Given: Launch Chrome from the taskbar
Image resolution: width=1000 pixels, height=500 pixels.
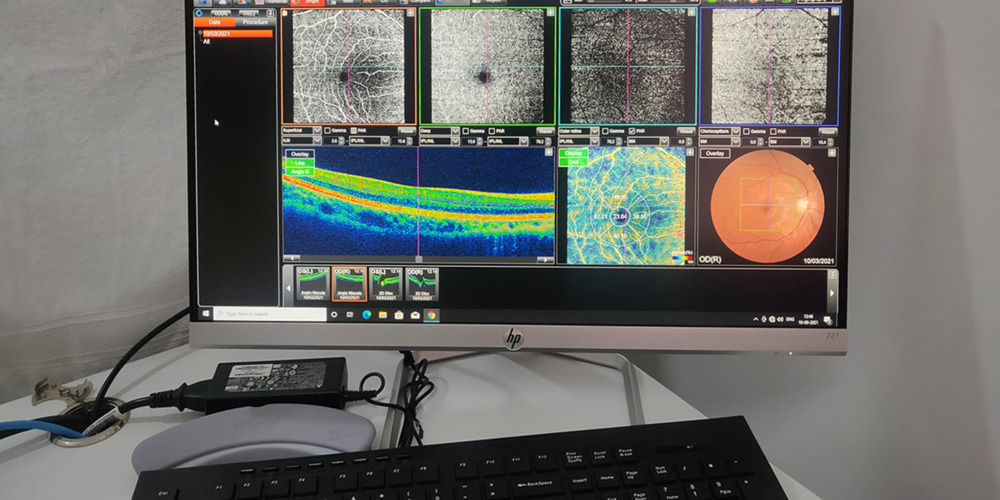Looking at the screenshot, I should tap(431, 315).
